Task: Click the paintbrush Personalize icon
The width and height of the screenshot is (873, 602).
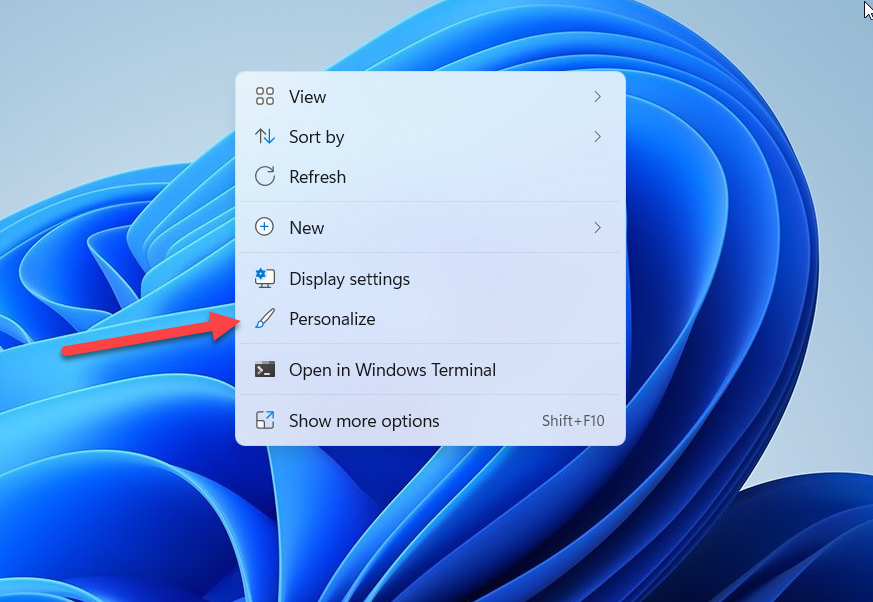Action: point(265,319)
